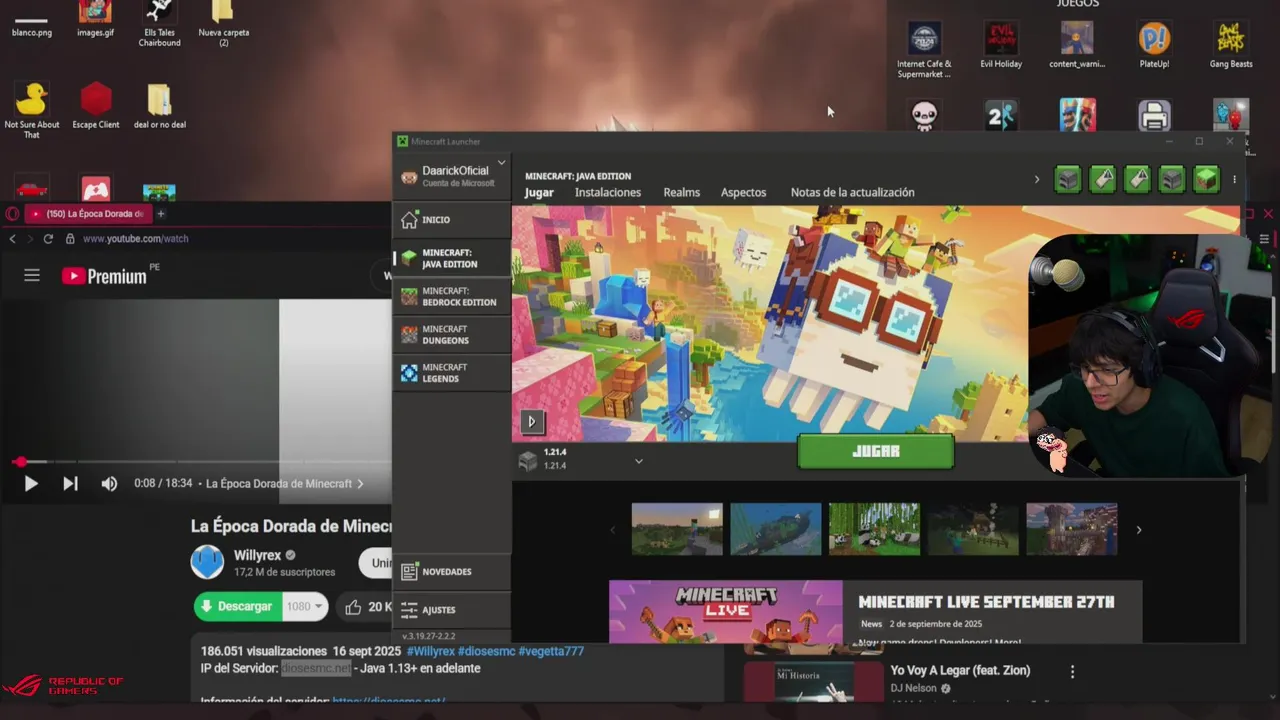The image size is (1280, 720).
Task: Click the second warning-flagged installation icon in header
Action: 1137,180
